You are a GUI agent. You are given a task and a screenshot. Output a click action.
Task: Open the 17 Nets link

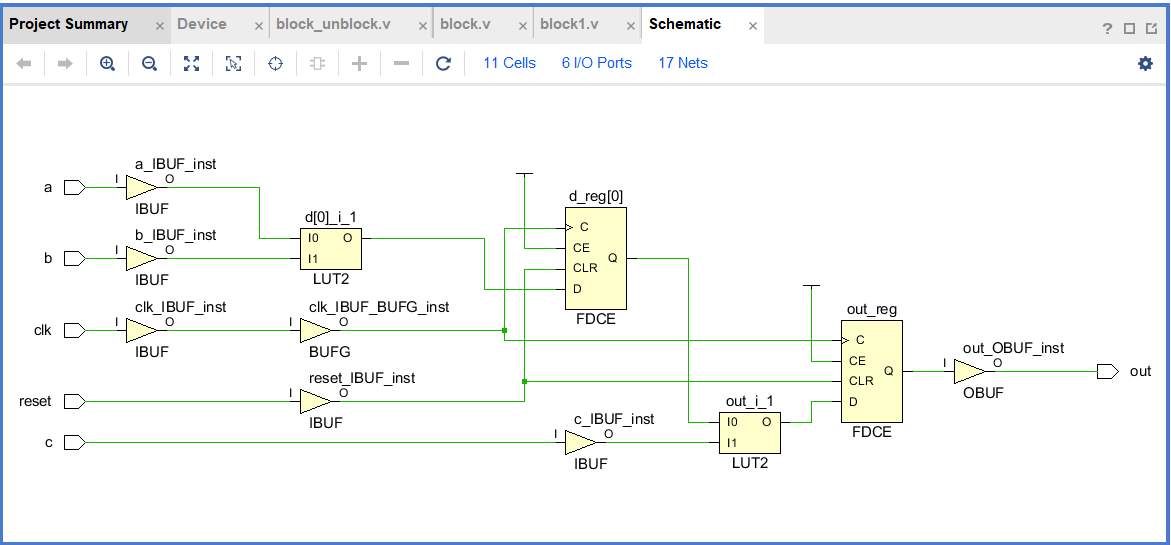(683, 63)
